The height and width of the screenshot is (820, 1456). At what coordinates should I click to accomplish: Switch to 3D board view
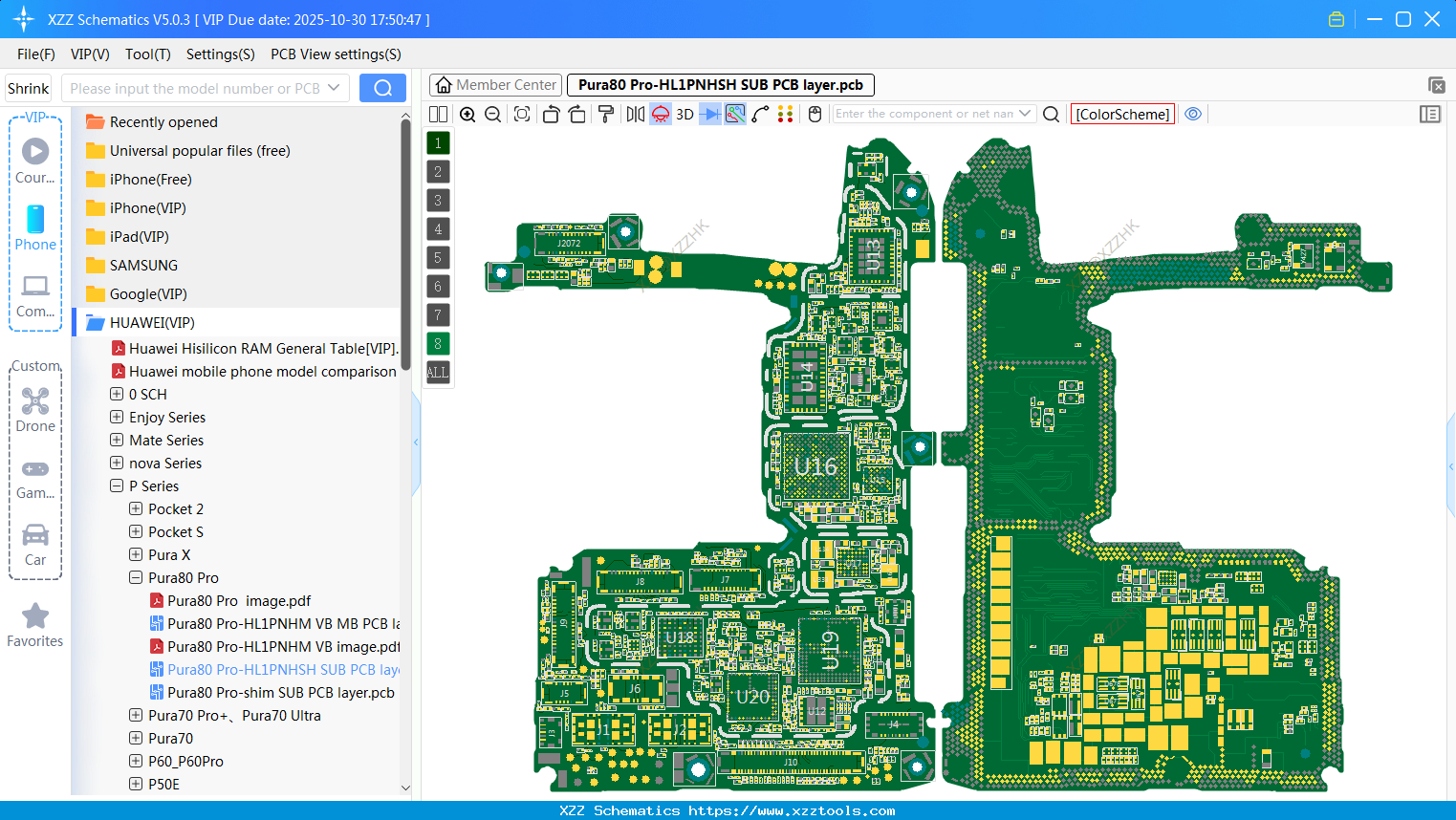click(684, 114)
